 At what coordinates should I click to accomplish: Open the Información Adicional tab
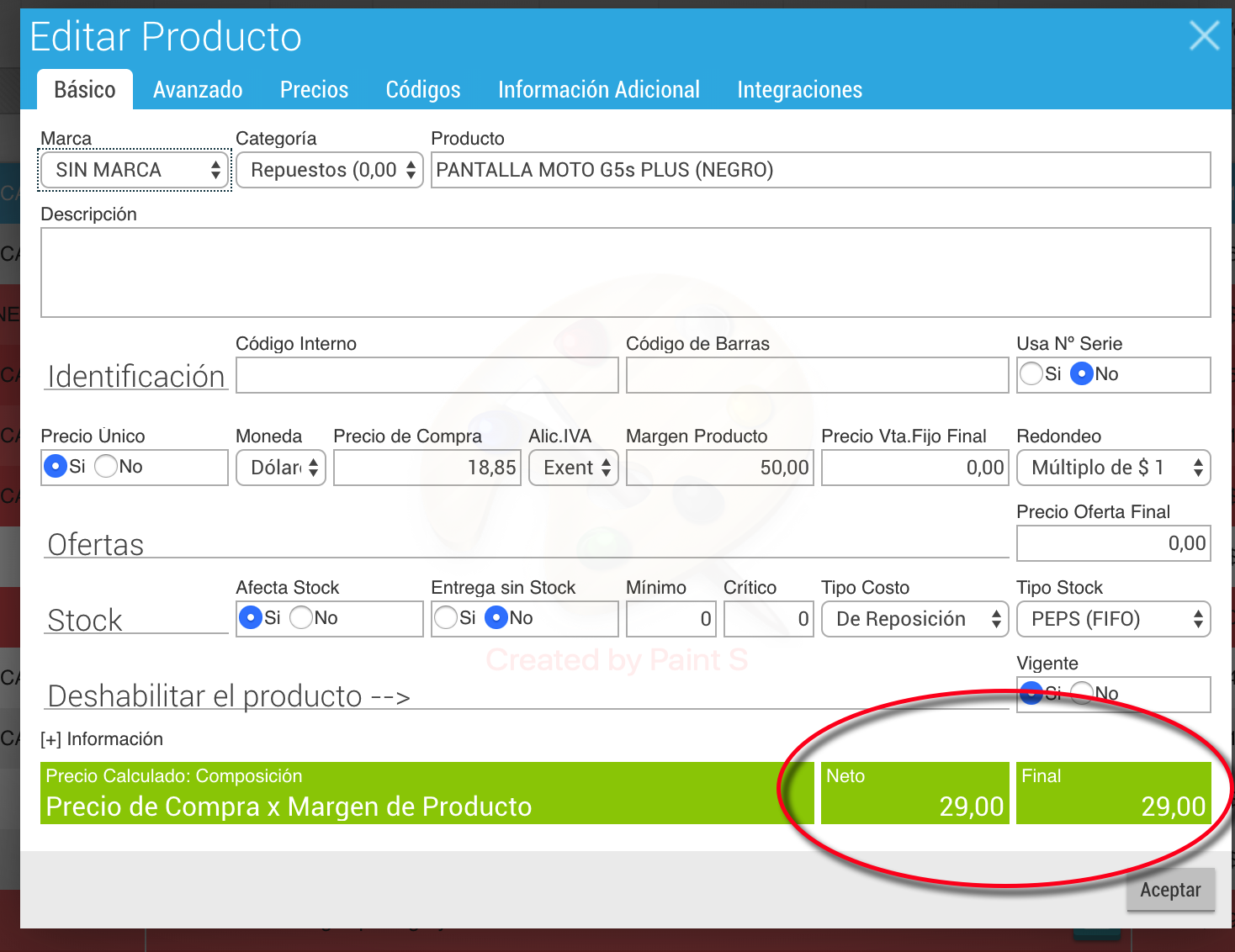(598, 90)
